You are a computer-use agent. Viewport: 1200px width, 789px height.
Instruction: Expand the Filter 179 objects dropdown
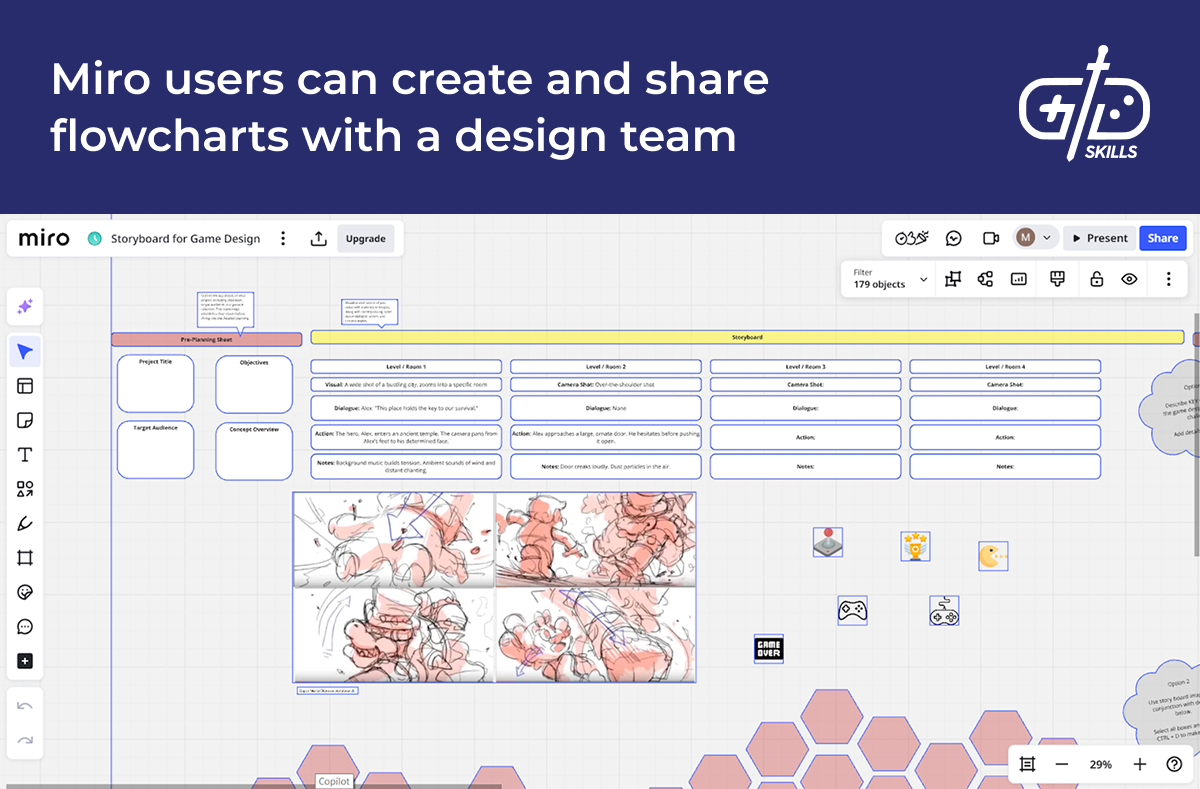[x=889, y=279]
